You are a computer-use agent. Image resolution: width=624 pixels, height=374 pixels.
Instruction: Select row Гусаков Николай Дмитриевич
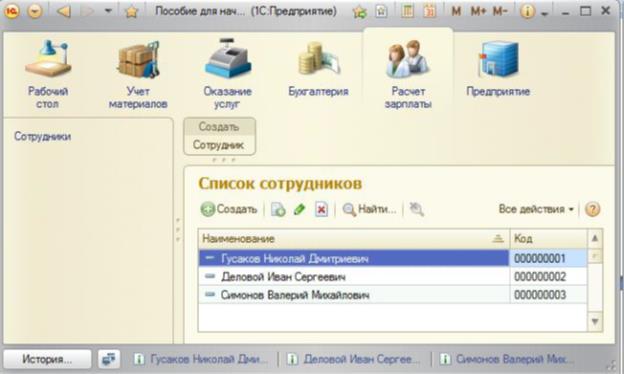[354, 259]
